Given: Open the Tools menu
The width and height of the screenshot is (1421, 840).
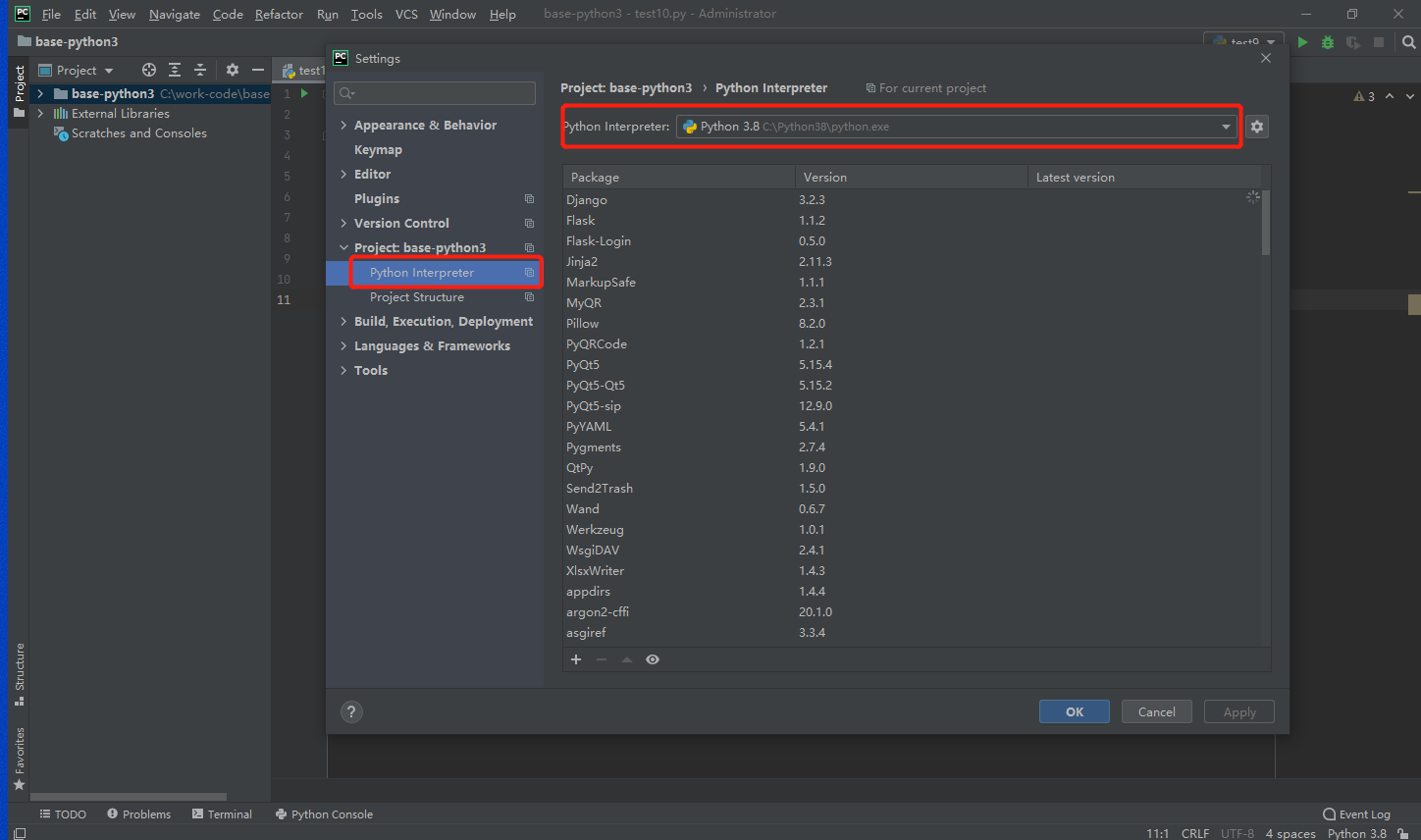Looking at the screenshot, I should 367,14.
